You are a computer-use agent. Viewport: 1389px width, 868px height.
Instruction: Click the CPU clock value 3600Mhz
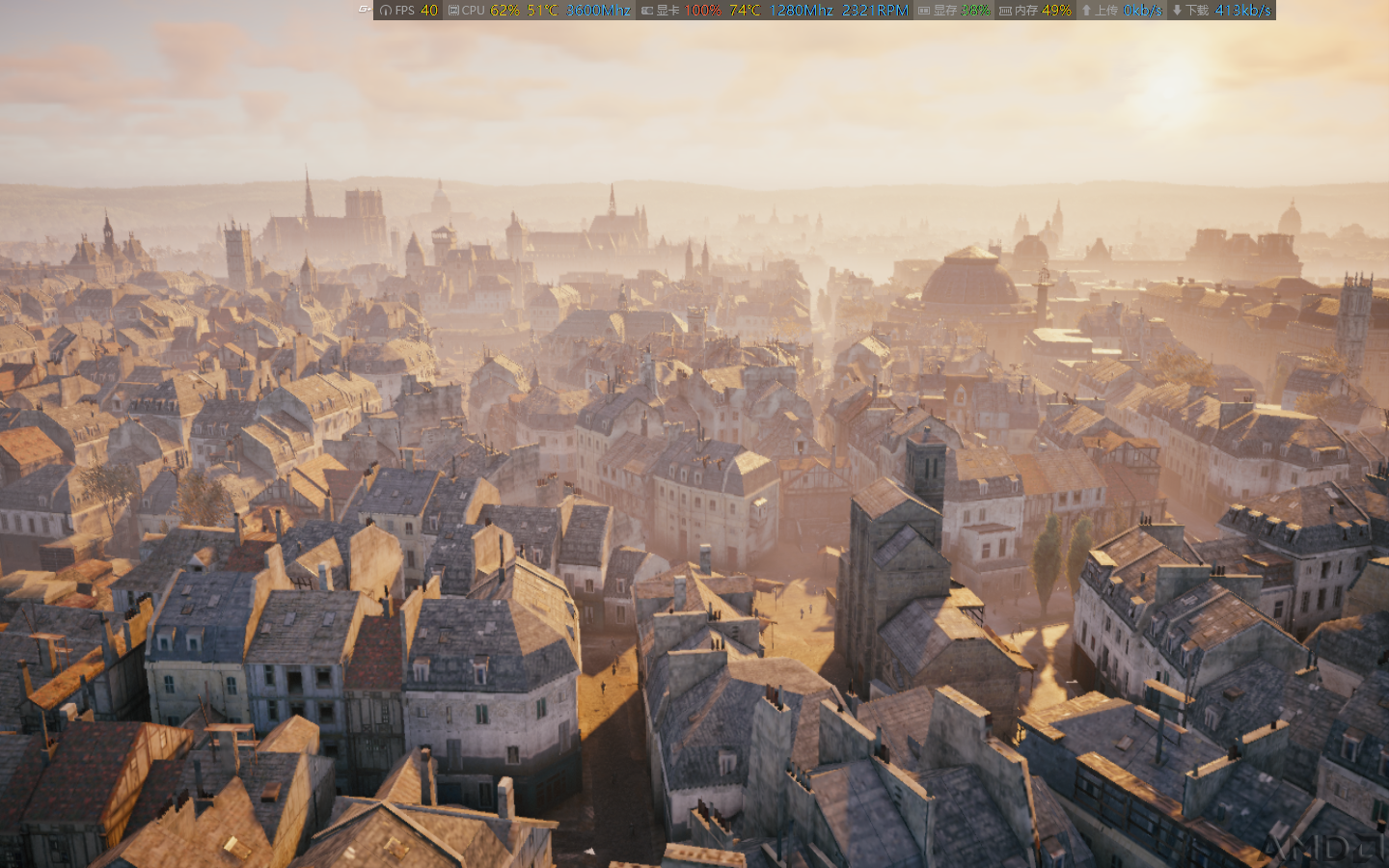[598, 11]
